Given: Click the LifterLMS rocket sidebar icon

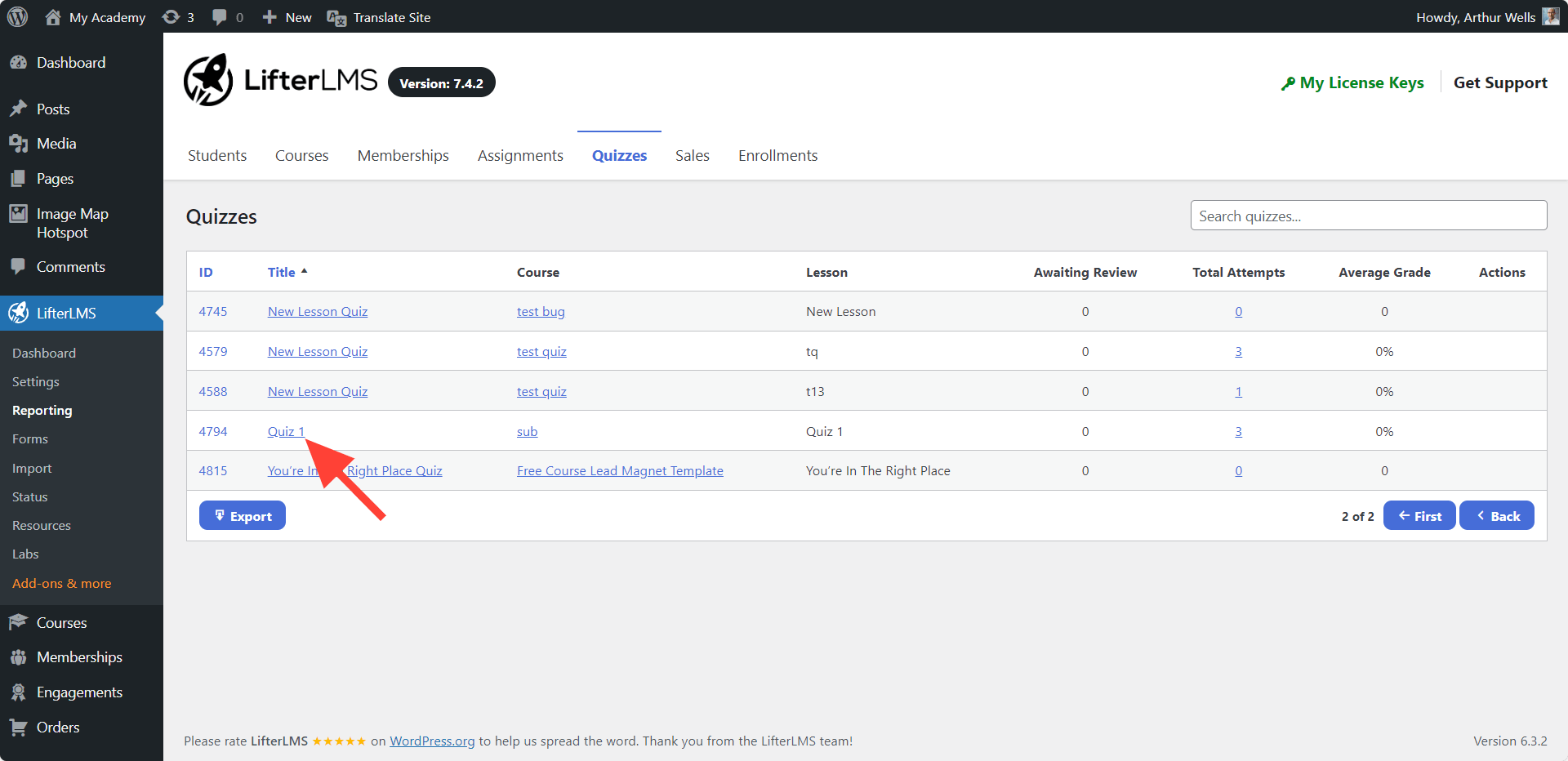Looking at the screenshot, I should 18,313.
